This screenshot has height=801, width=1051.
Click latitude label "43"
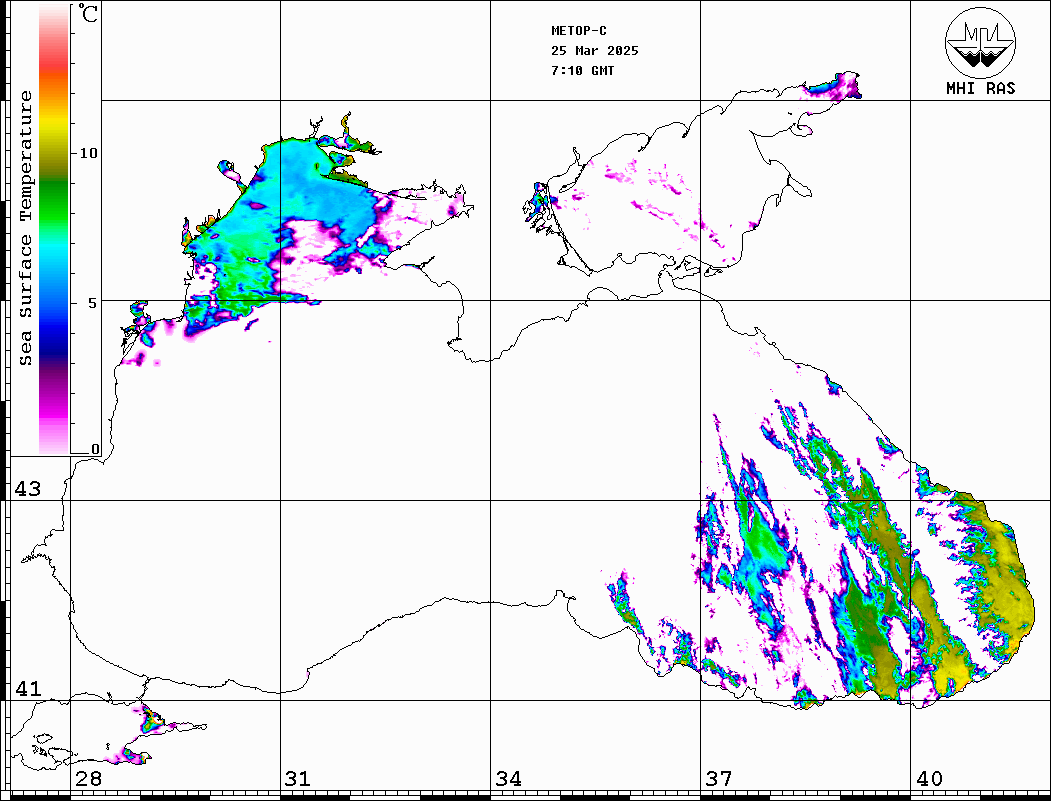(27, 489)
